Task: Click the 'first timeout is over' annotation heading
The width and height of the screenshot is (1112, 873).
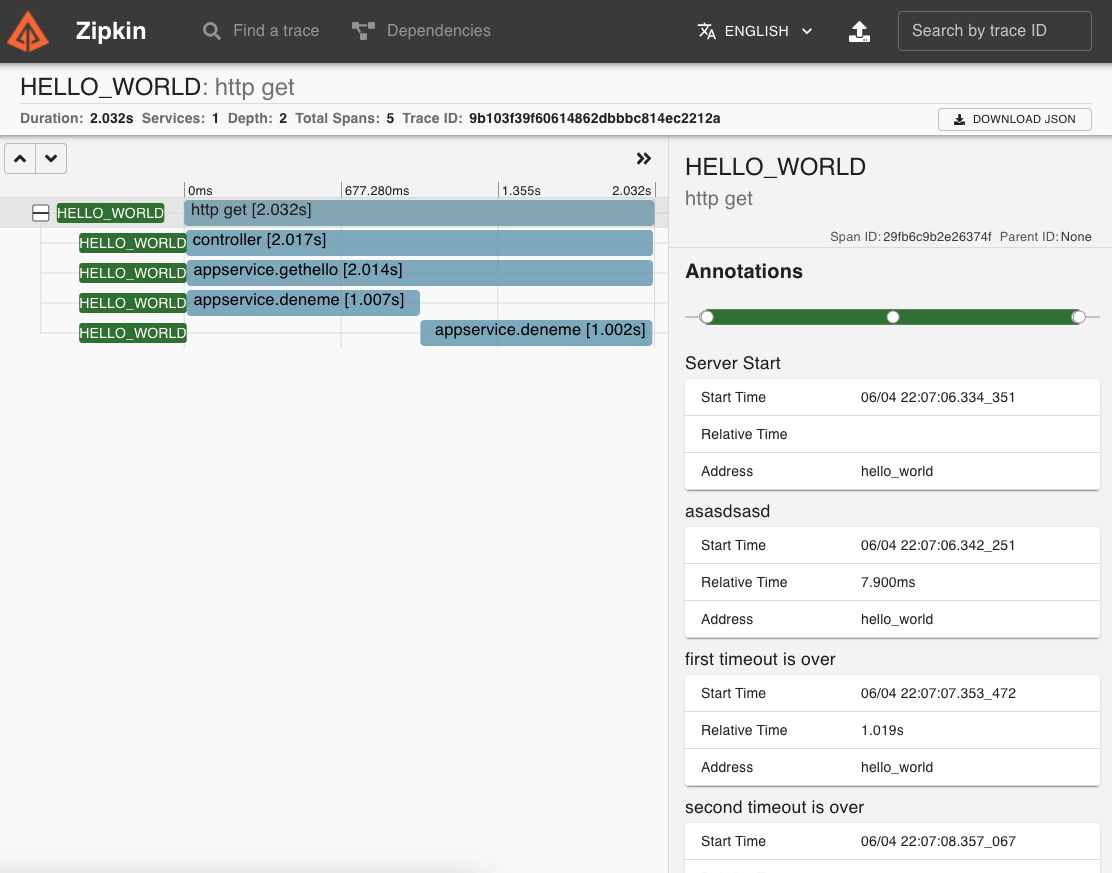Action: coord(760,660)
